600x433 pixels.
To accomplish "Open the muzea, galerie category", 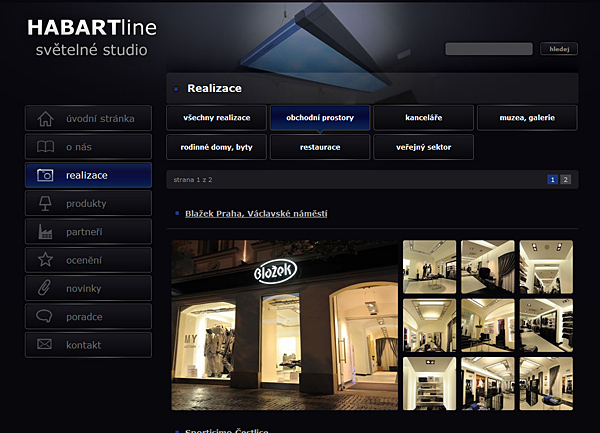I will (527, 118).
